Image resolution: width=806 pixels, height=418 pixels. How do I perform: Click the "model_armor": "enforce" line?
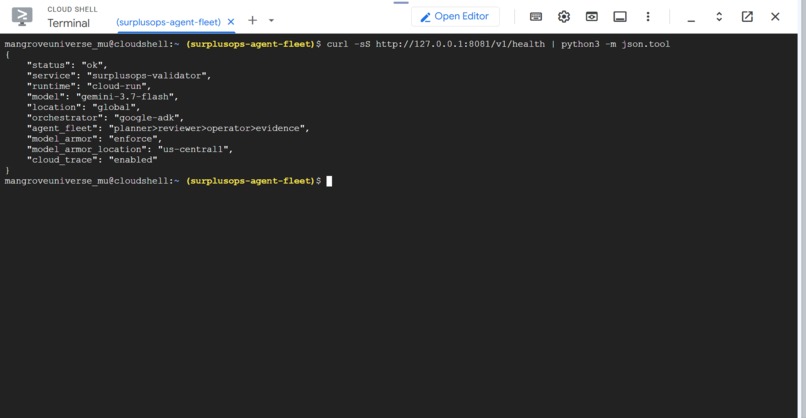(94, 139)
